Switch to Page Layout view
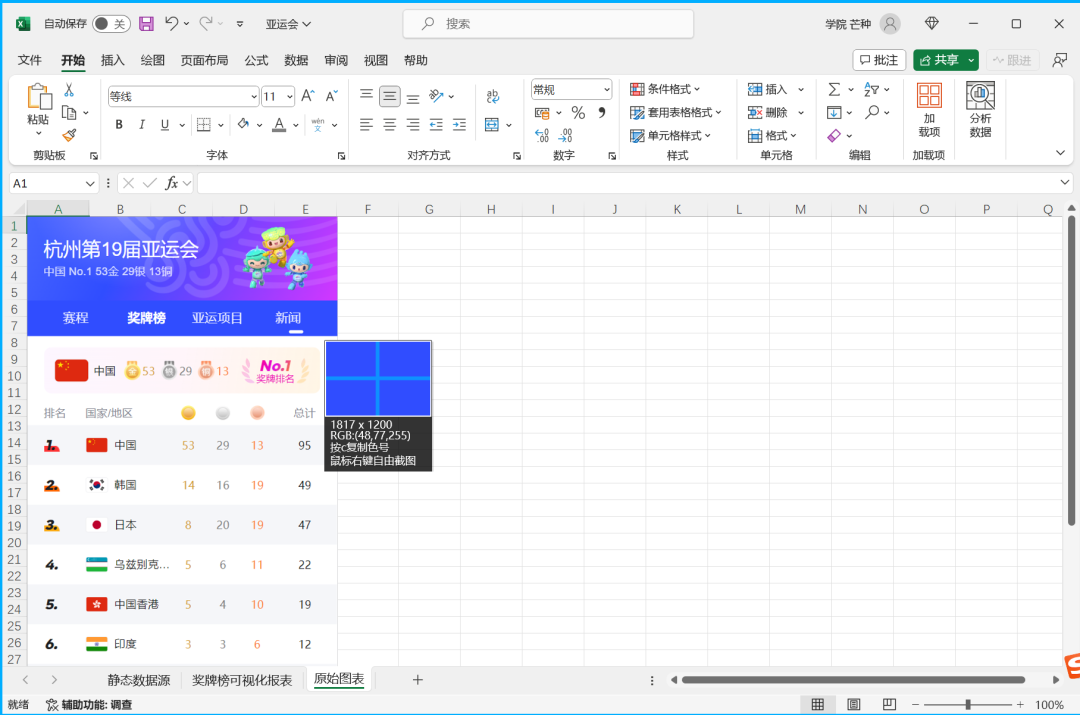 (x=853, y=705)
